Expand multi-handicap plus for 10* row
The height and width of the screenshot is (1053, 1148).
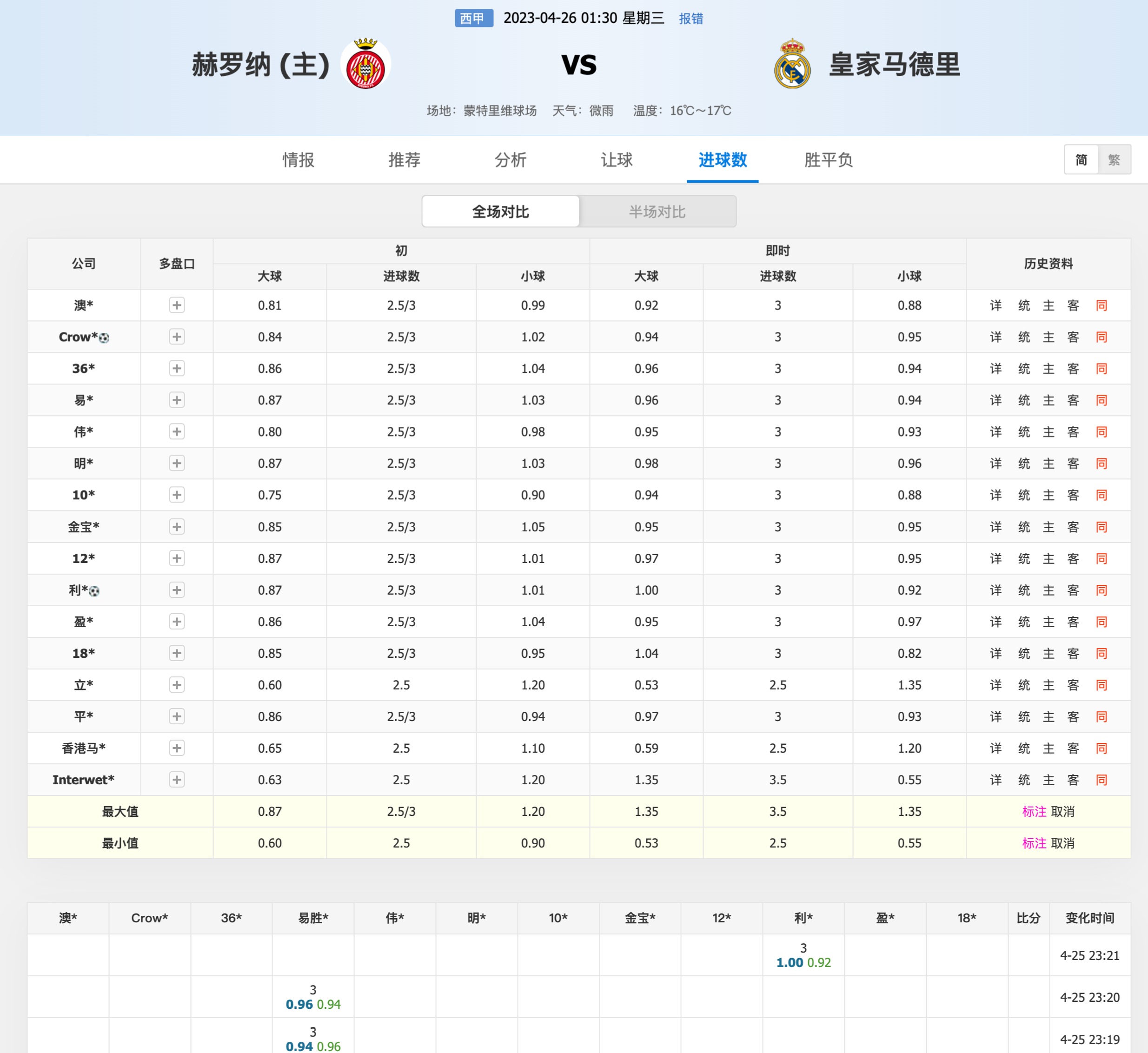tap(177, 495)
